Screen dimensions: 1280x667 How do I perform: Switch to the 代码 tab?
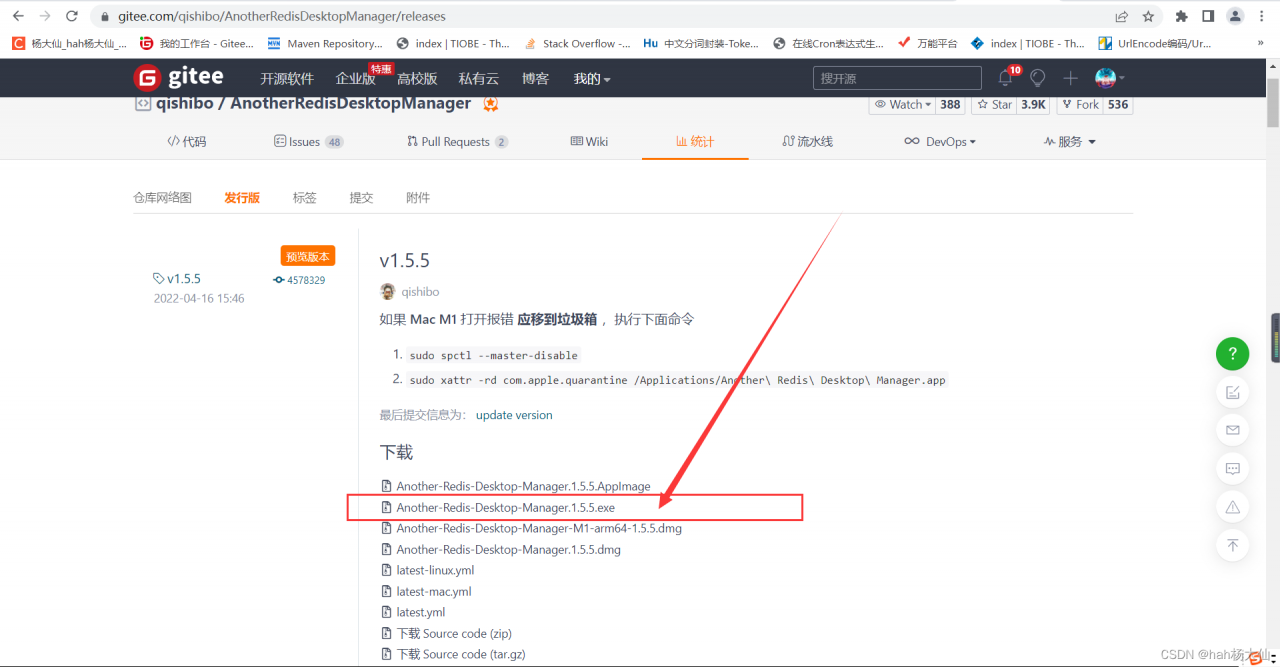click(187, 142)
